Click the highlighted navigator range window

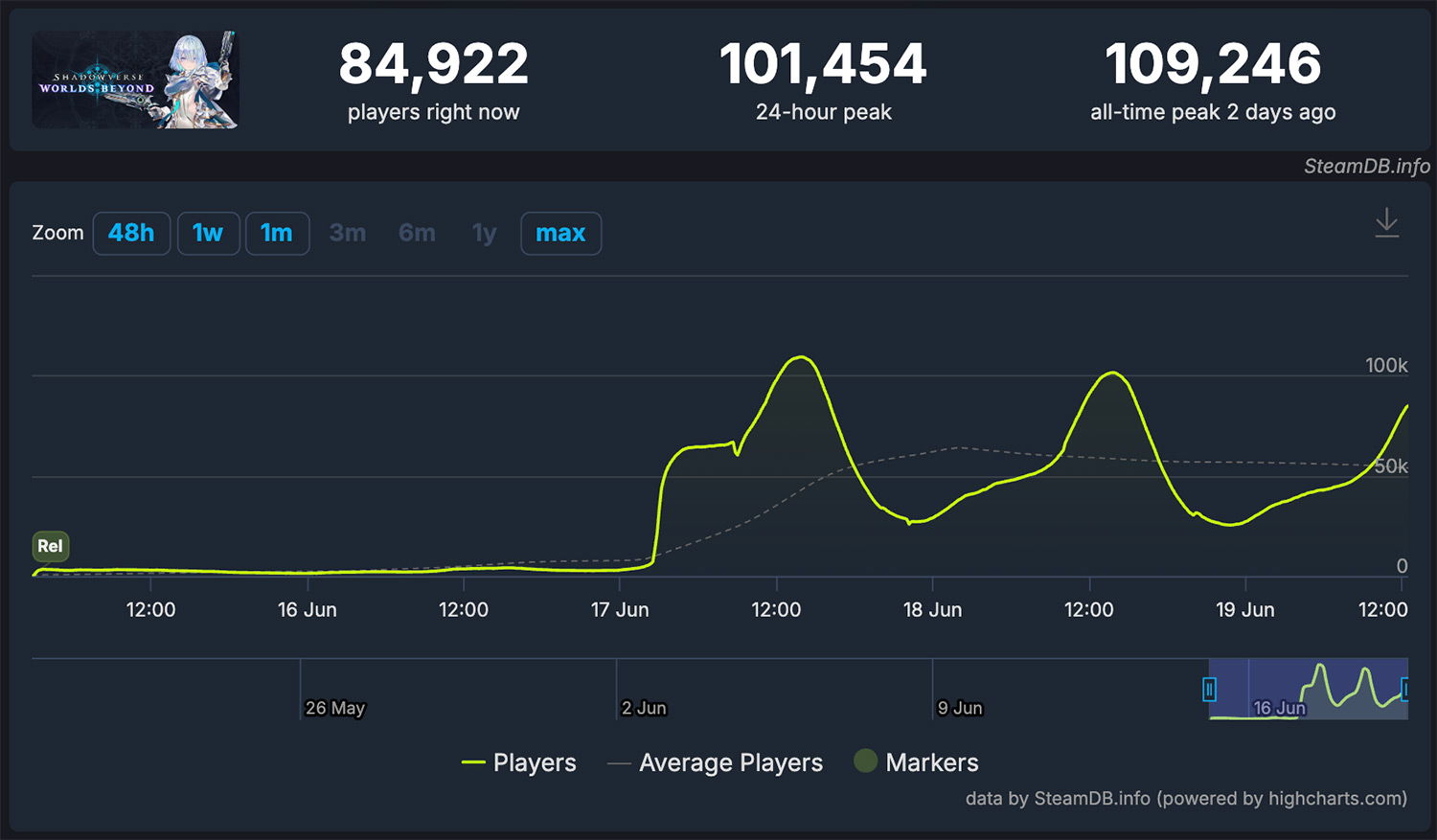1308,689
